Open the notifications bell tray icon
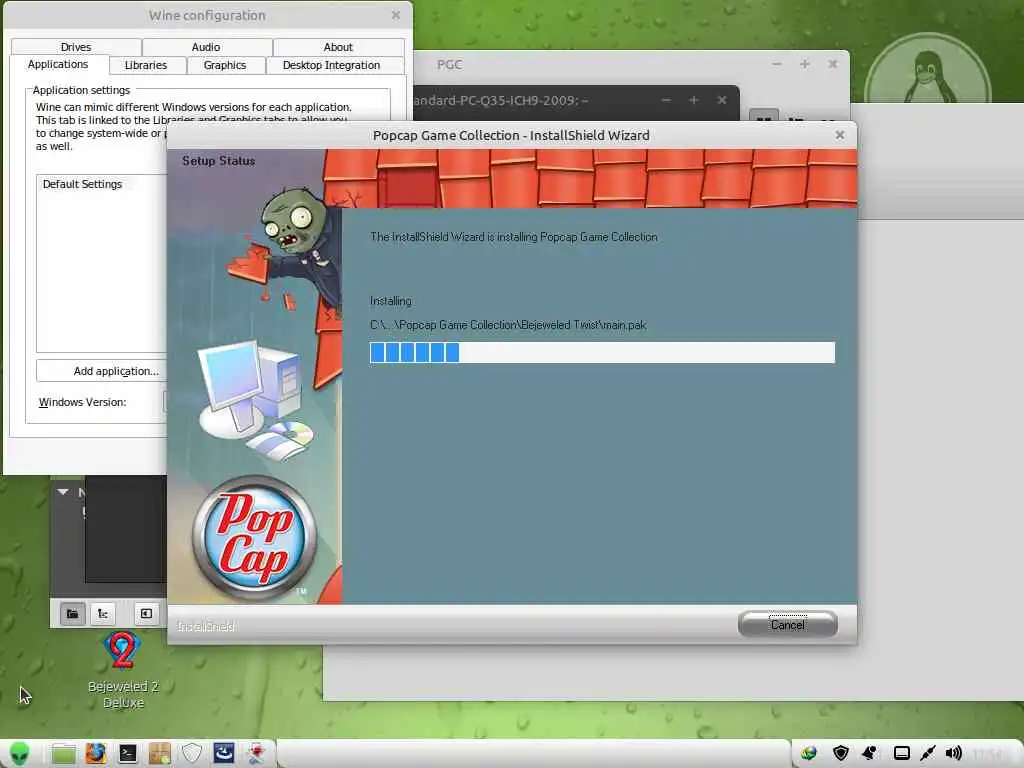This screenshot has width=1024, height=768. point(870,754)
